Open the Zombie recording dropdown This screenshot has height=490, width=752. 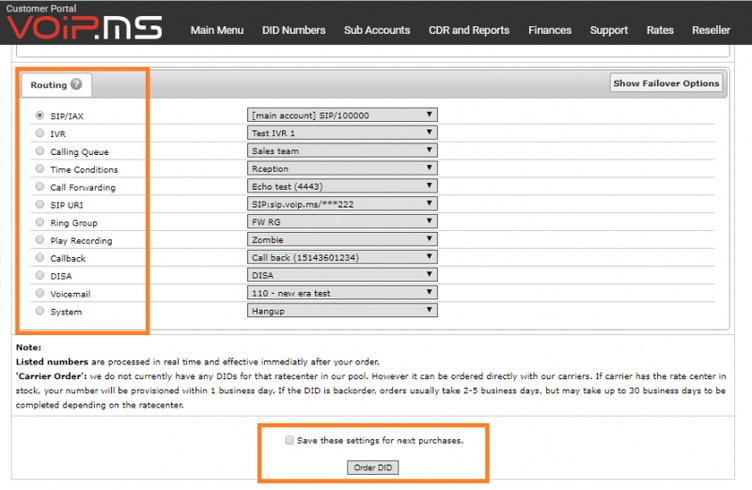342,239
